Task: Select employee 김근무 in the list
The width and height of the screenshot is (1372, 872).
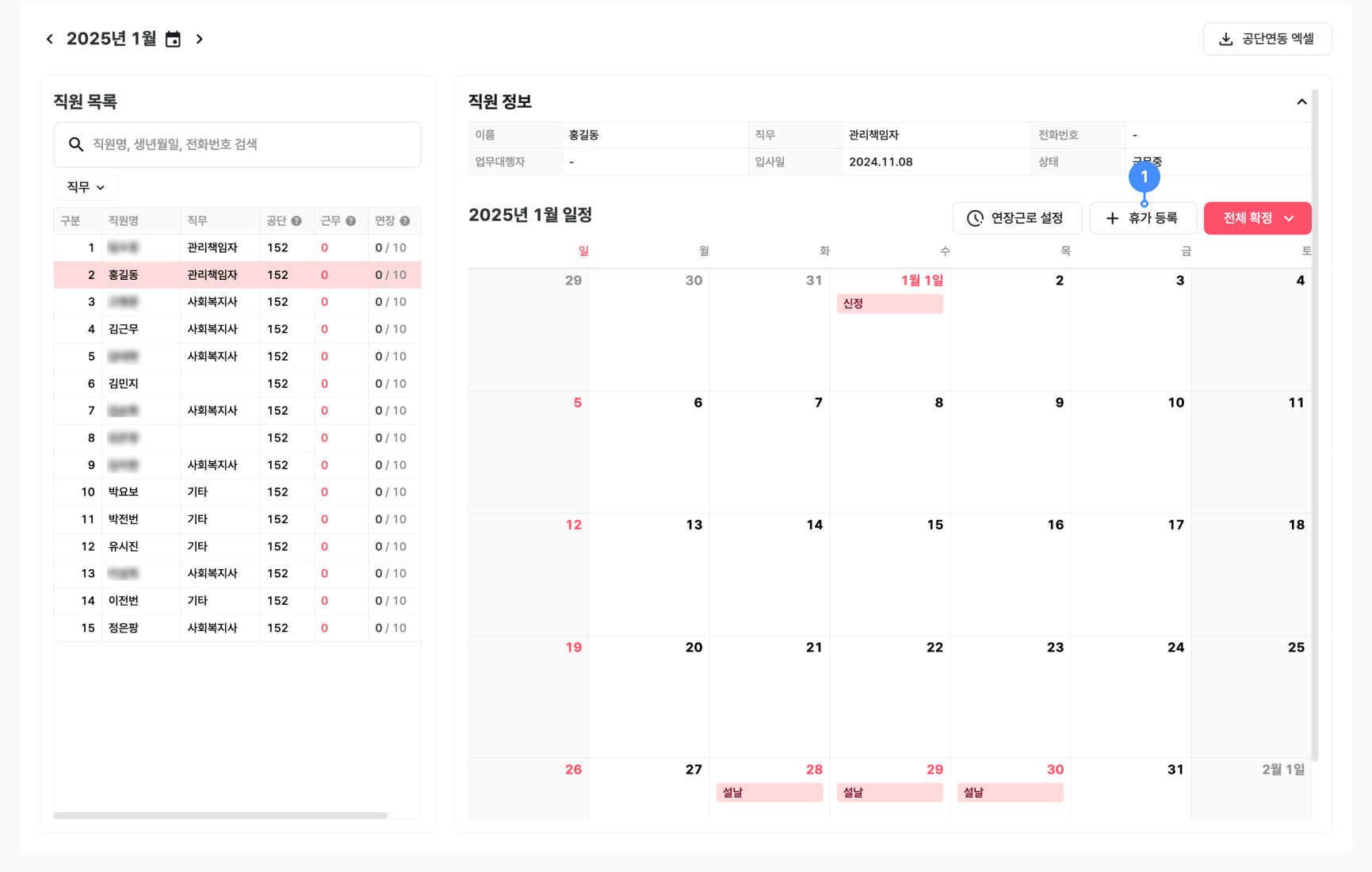Action: [x=124, y=329]
